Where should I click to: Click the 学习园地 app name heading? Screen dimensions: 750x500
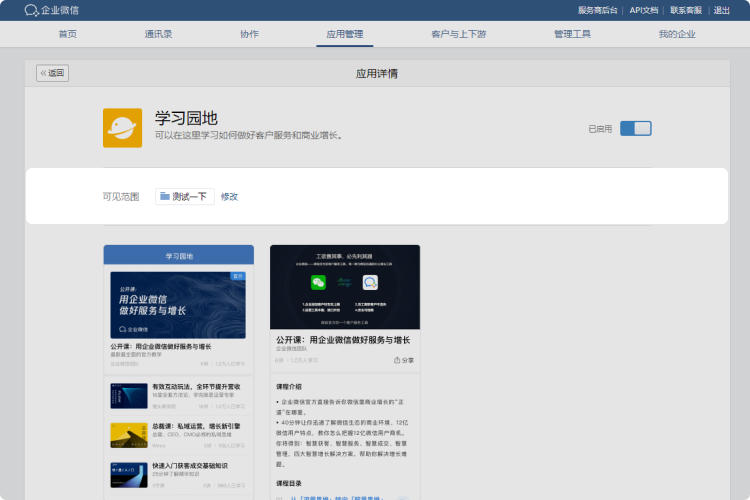186,118
